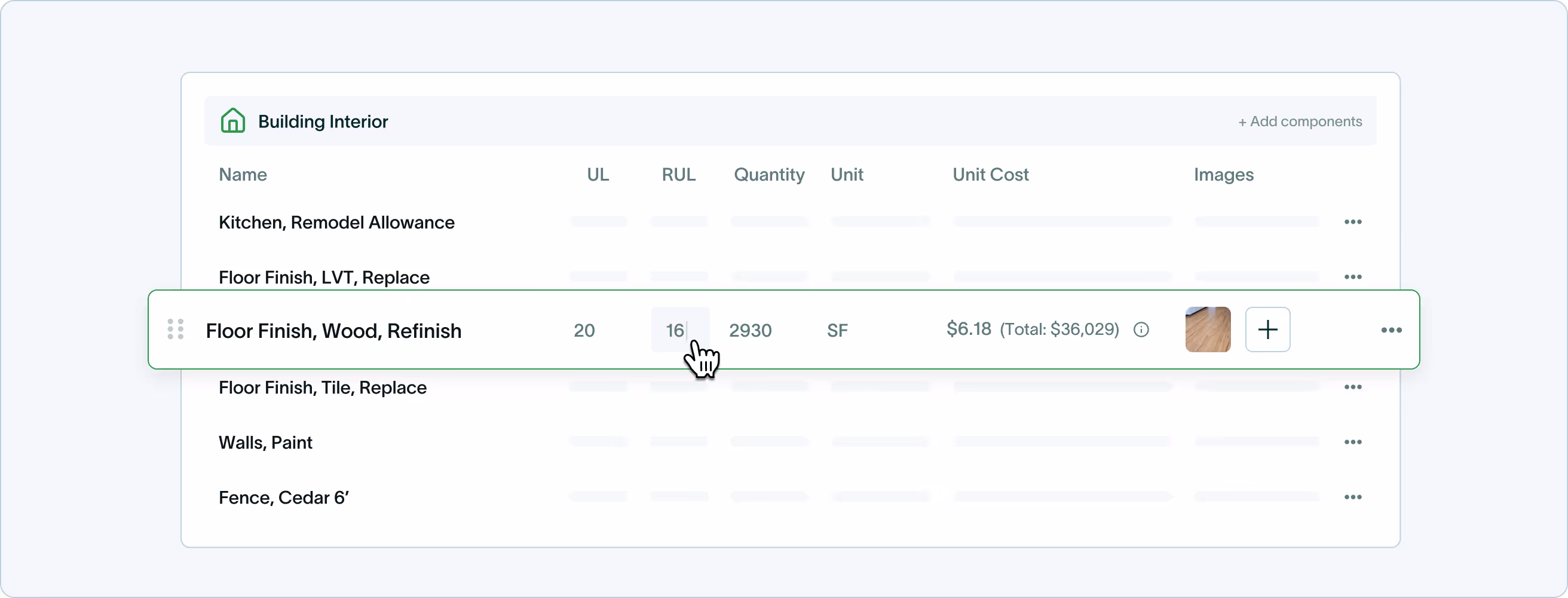Click the plus icon to add another image
This screenshot has height=598, width=1568.
pyautogui.click(x=1268, y=329)
